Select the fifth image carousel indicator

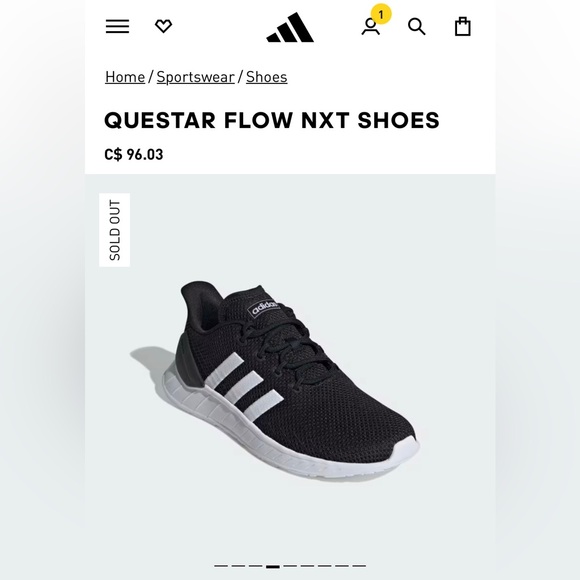(290, 566)
